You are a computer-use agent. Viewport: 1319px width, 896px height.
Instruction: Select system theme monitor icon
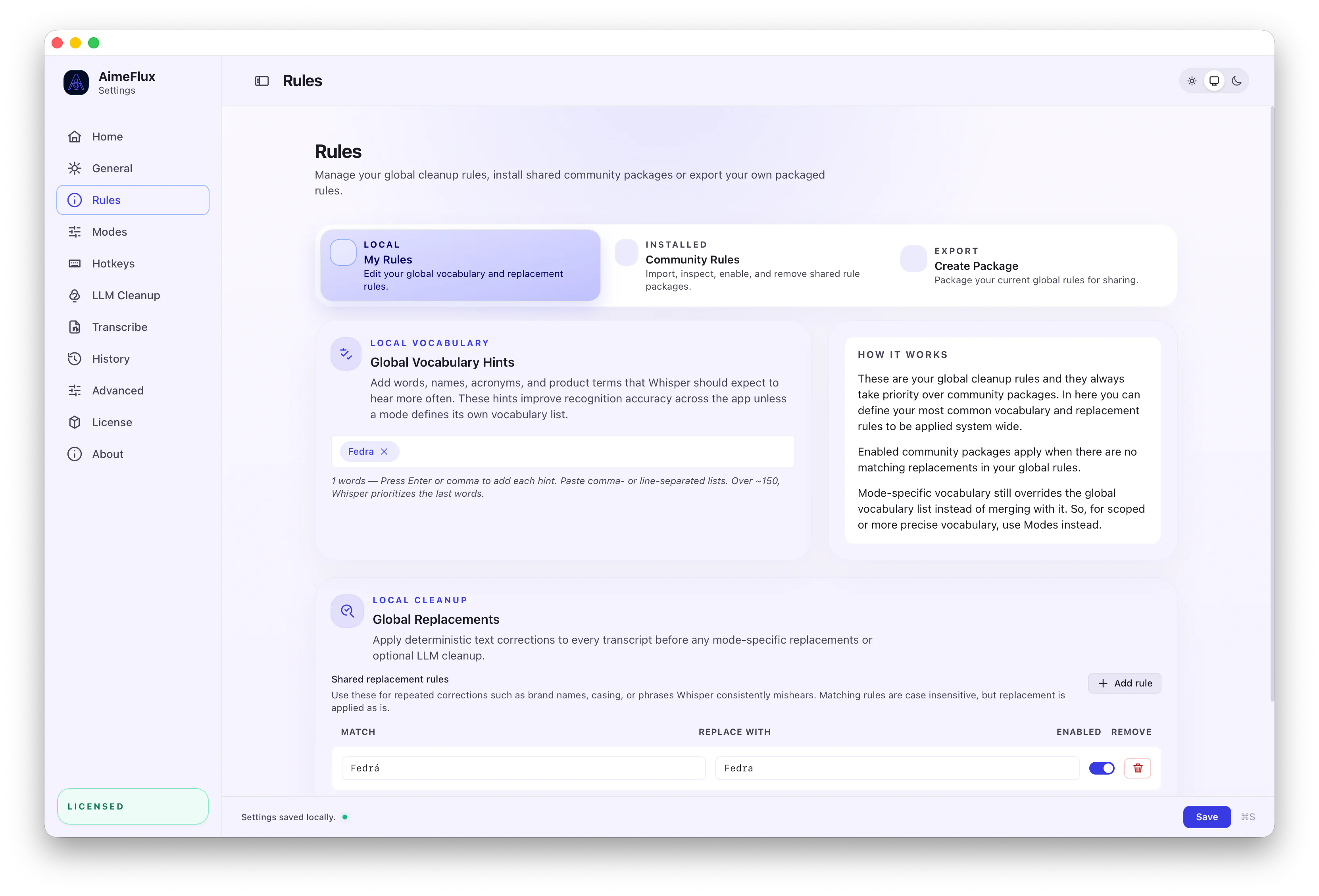[1214, 81]
